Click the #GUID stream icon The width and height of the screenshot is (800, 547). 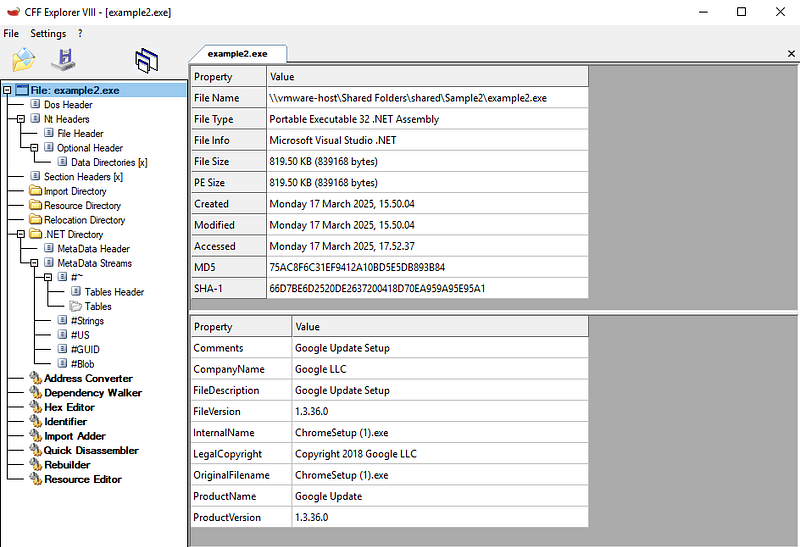pyautogui.click(x=62, y=349)
